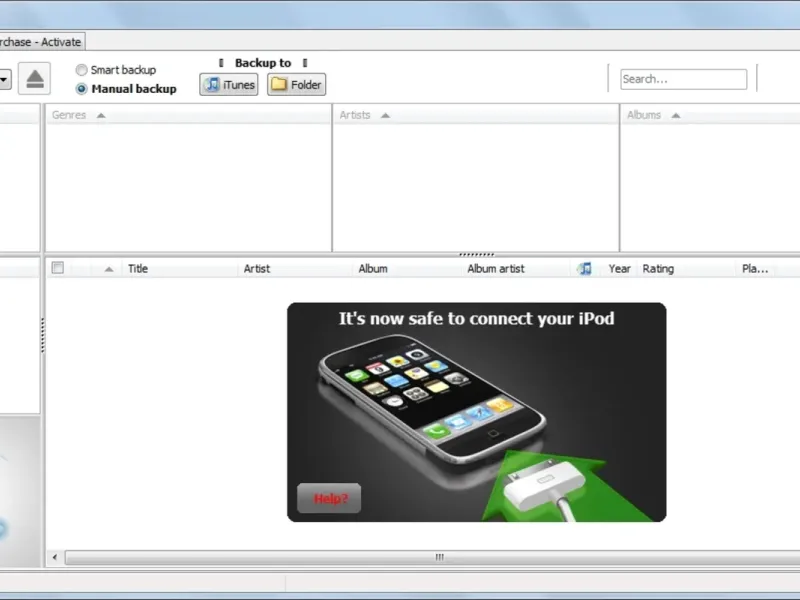Image resolution: width=800 pixels, height=600 pixels.
Task: Select the Smart backup option
Action: click(x=116, y=70)
